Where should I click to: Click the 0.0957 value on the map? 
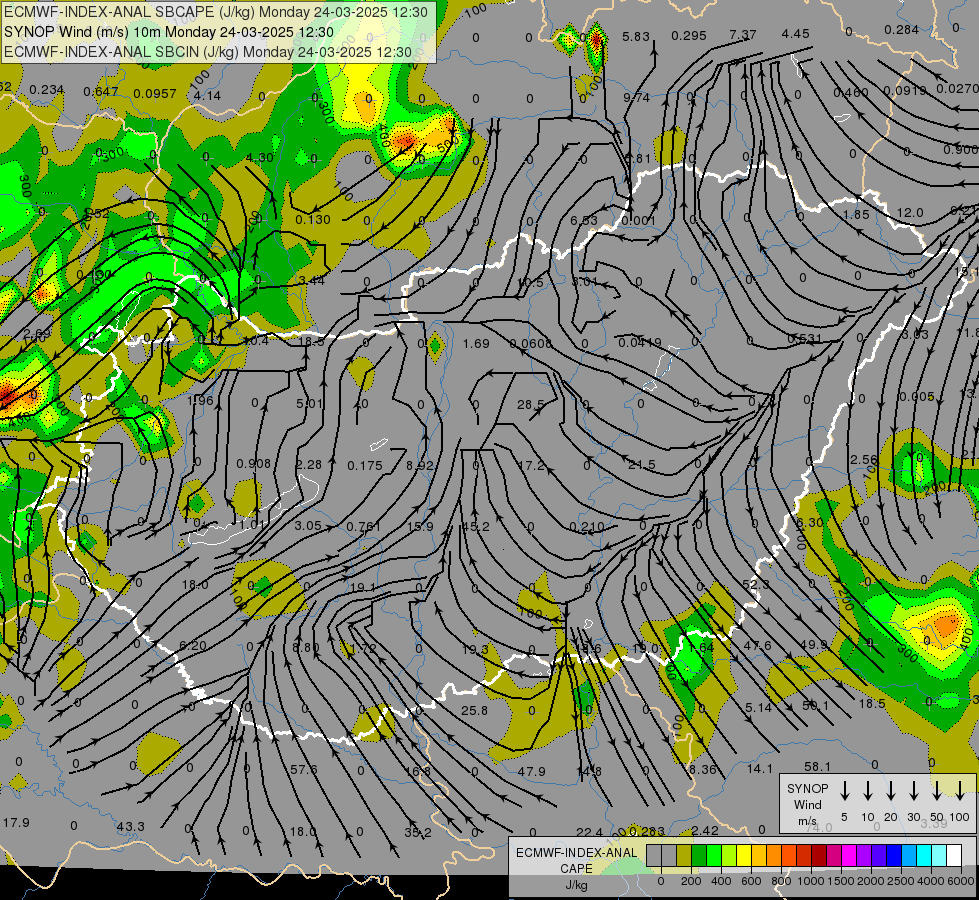tap(155, 94)
